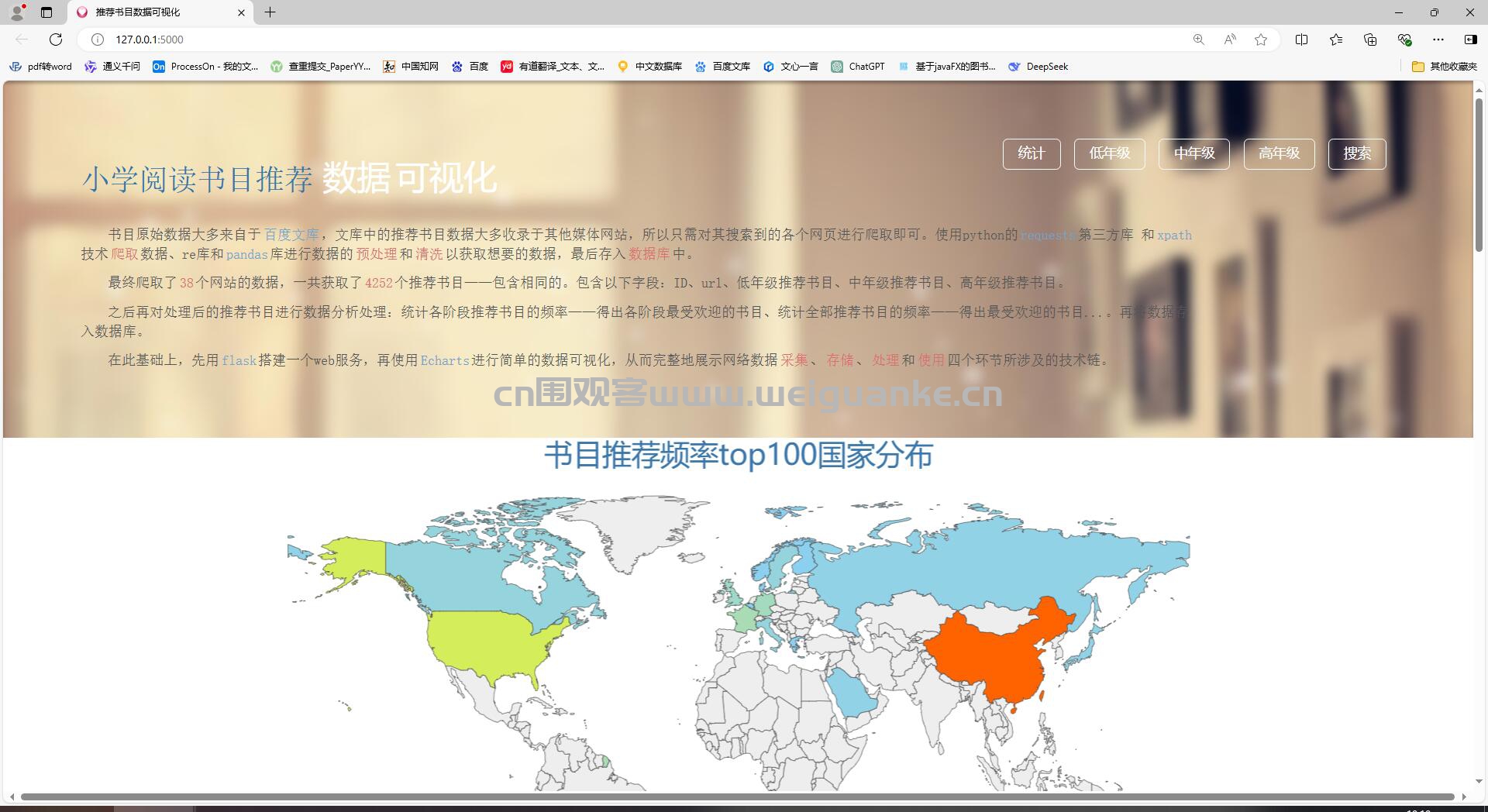Follow the 百度文库 link in the paragraph

coord(291,235)
